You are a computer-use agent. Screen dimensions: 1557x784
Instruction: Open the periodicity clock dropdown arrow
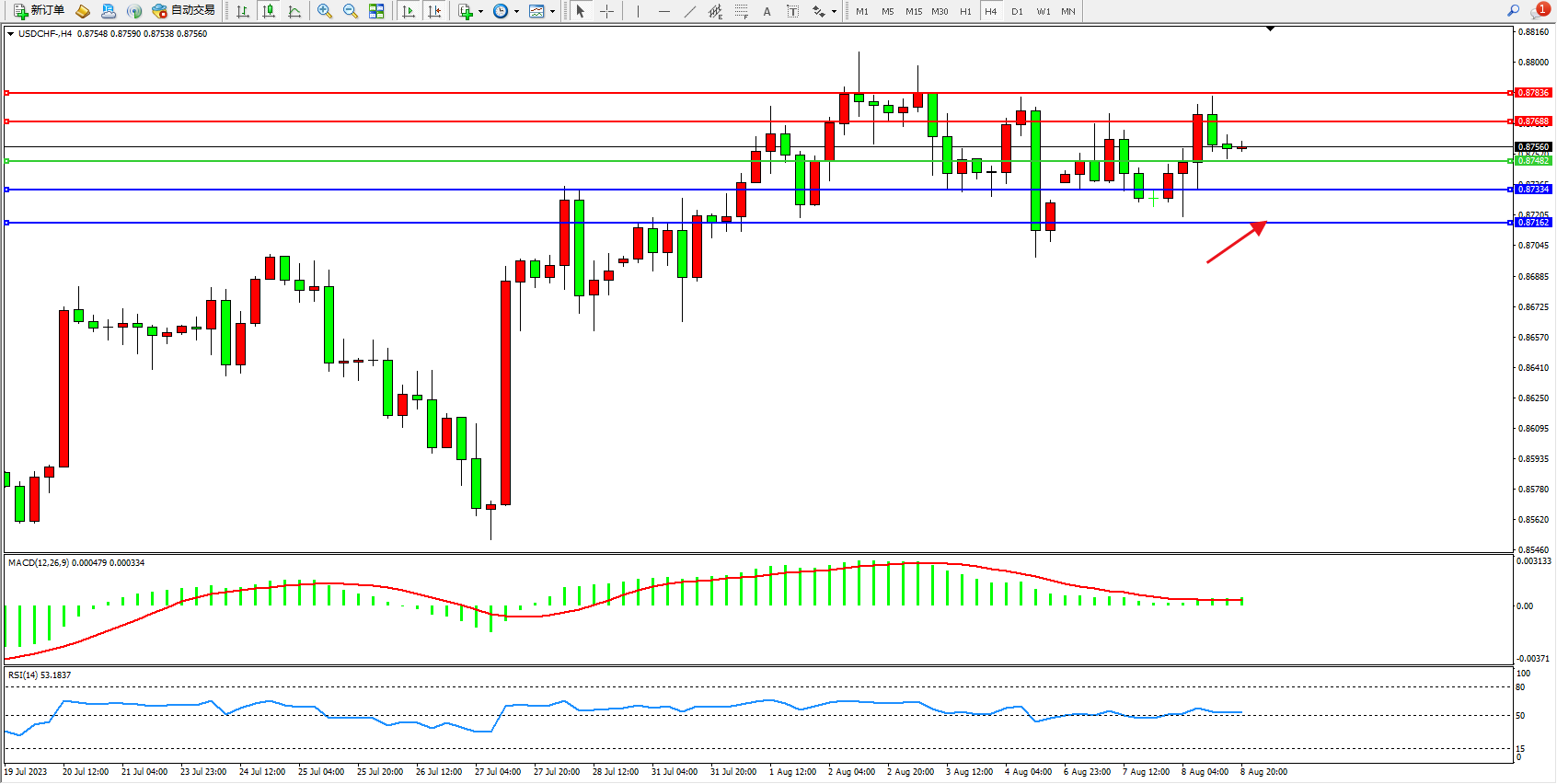tap(516, 12)
